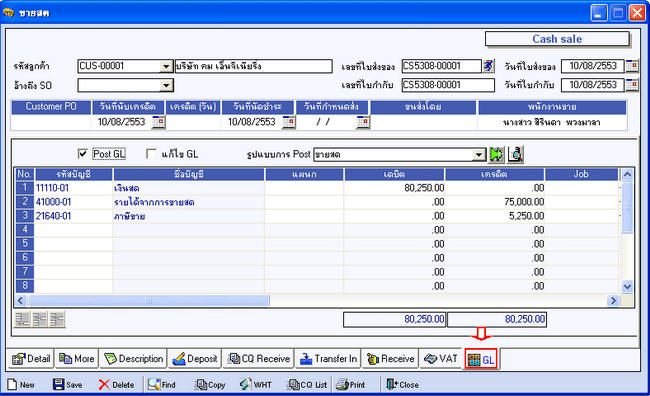
Task: Click the vertical scrollbar thumb
Action: [x=627, y=207]
